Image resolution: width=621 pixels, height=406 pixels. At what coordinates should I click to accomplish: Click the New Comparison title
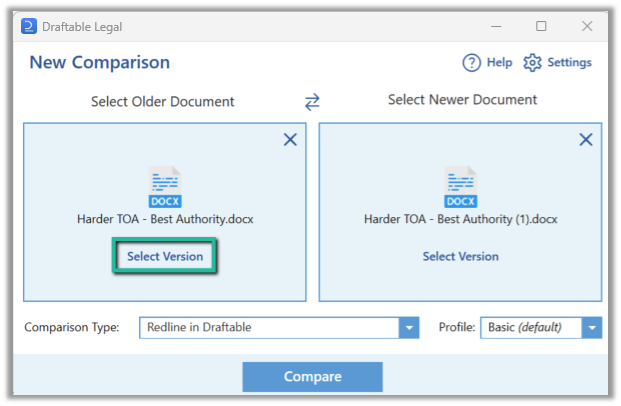[100, 62]
